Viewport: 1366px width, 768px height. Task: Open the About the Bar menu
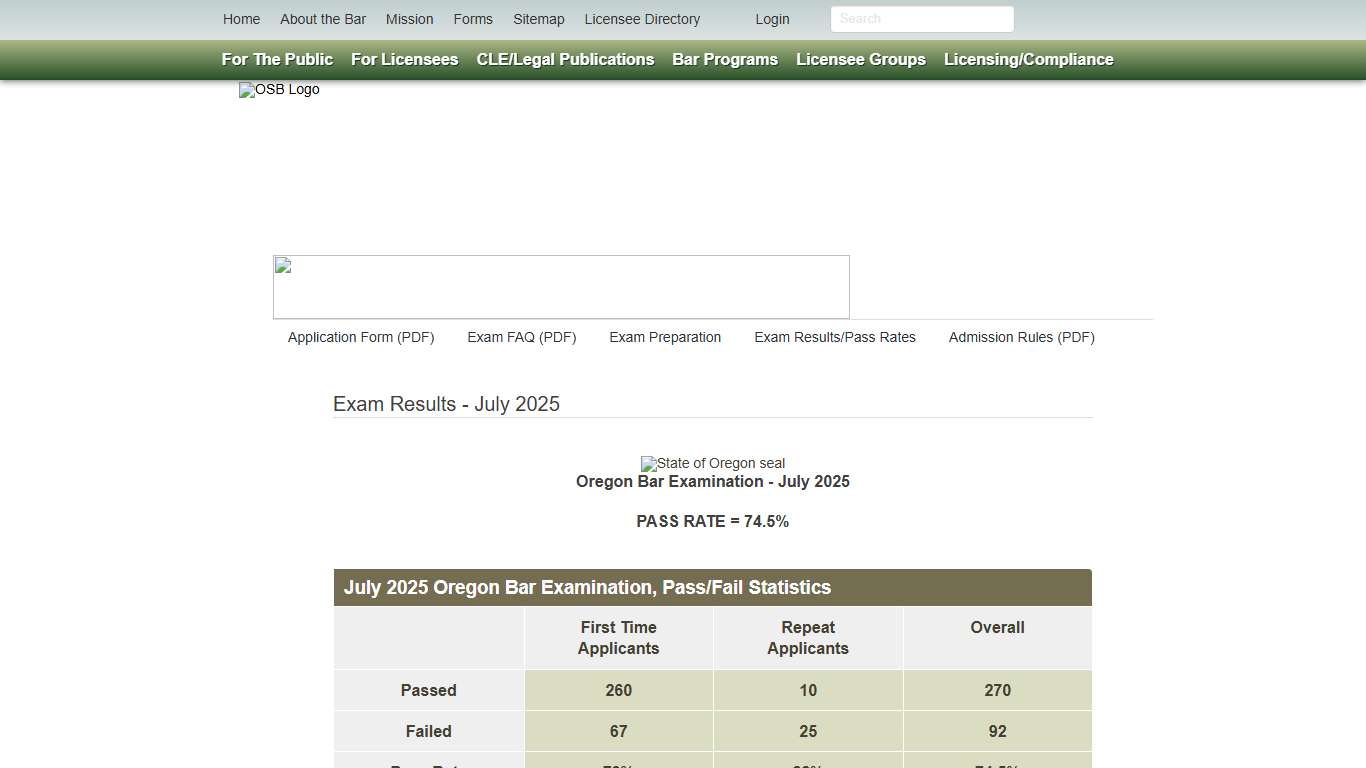[x=323, y=19]
